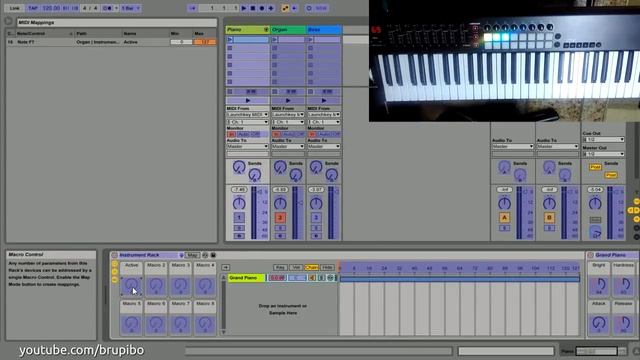Image resolution: width=640 pixels, height=360 pixels.
Task: Open the Master Out dropdown
Action: 603,154
